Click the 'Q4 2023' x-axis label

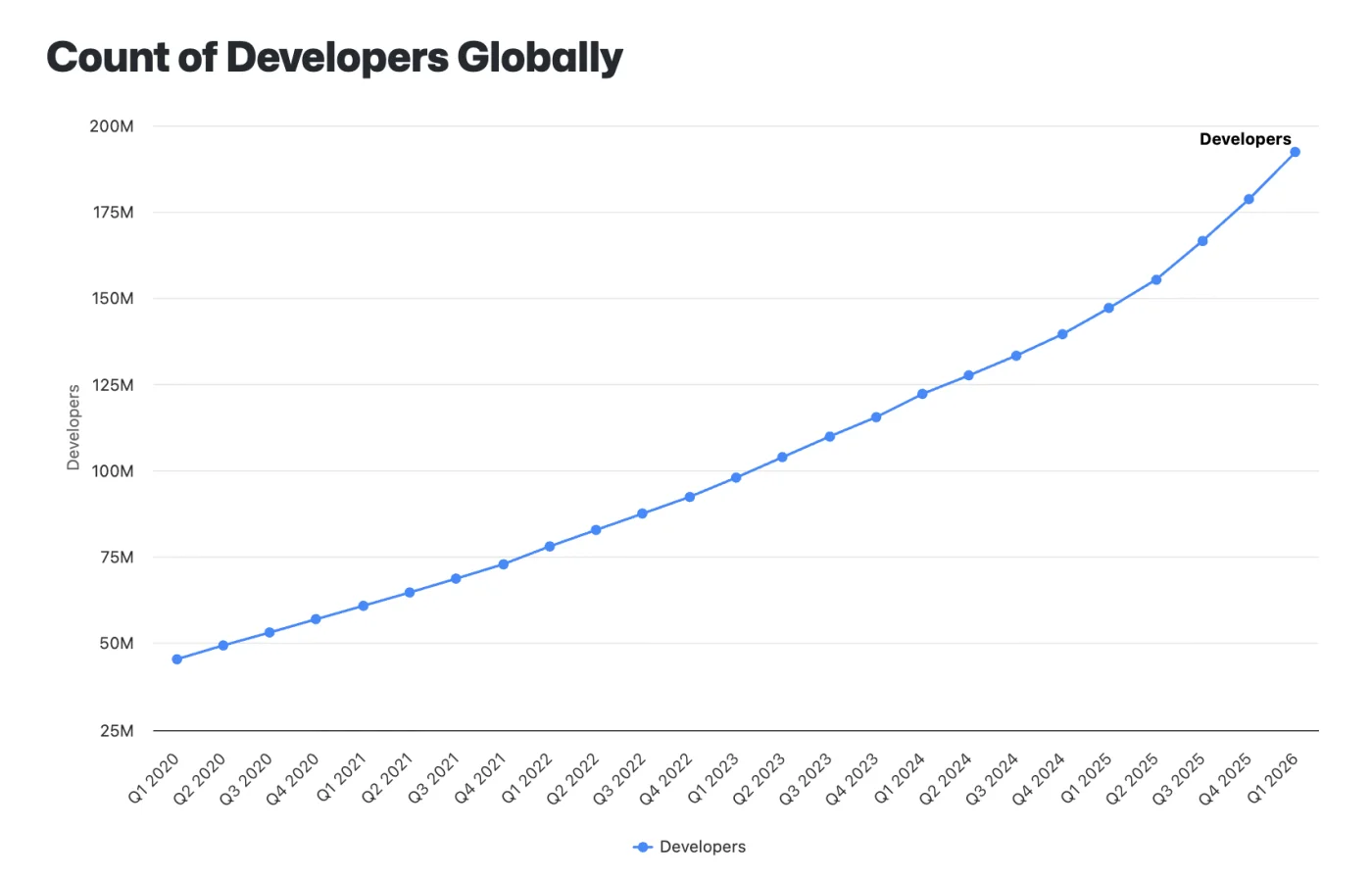853,779
